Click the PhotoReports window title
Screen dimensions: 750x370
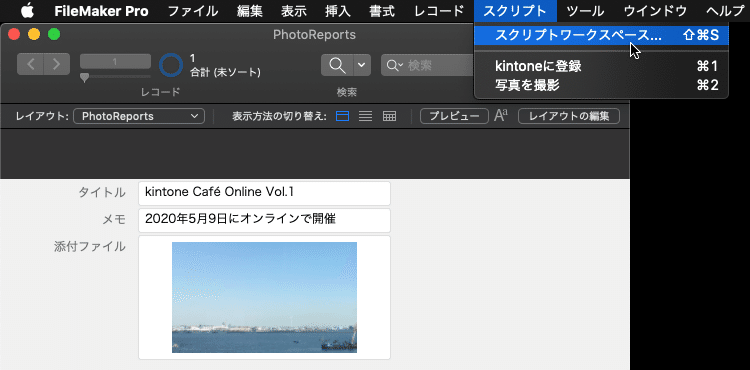coord(314,35)
